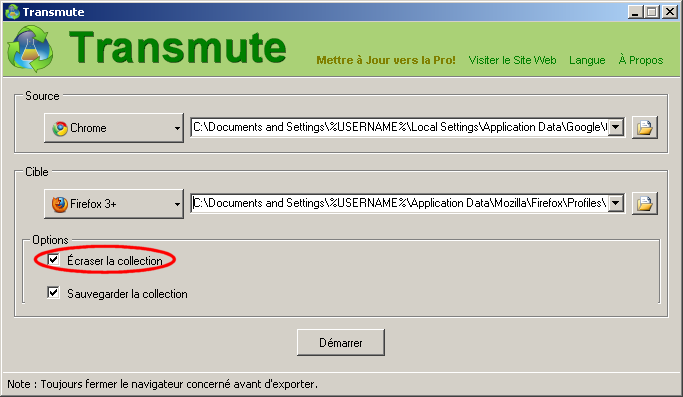Open the Chrome source browser dropdown
The image size is (683, 397).
tap(114, 128)
